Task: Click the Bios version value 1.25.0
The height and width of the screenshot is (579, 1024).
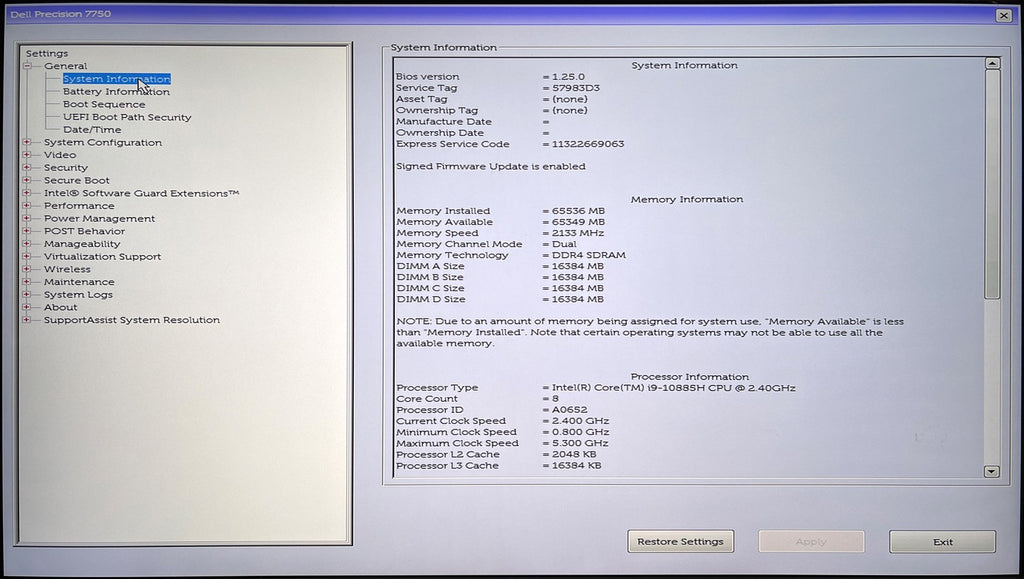Action: pyautogui.click(x=568, y=77)
